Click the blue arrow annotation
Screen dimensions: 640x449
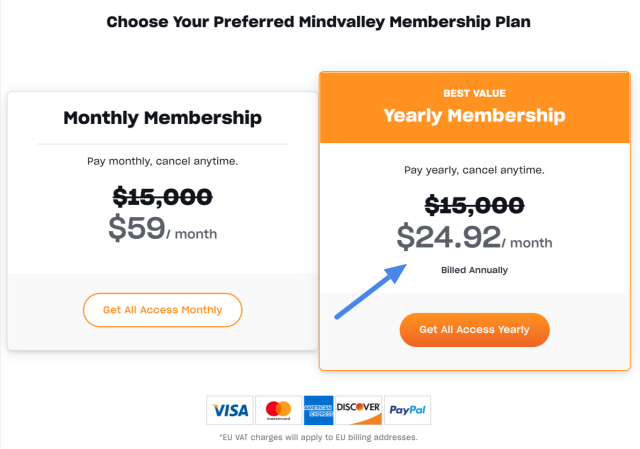pos(370,291)
